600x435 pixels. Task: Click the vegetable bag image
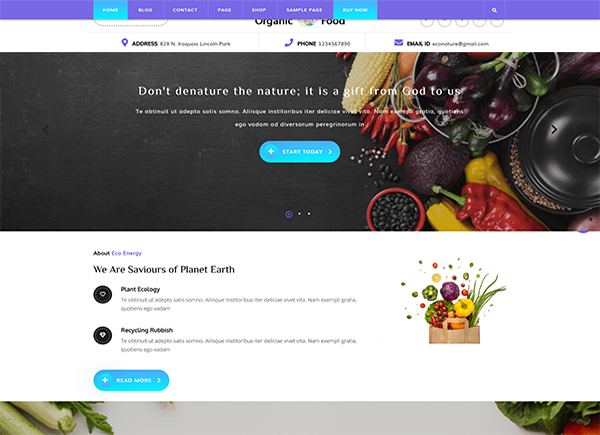coord(453,301)
